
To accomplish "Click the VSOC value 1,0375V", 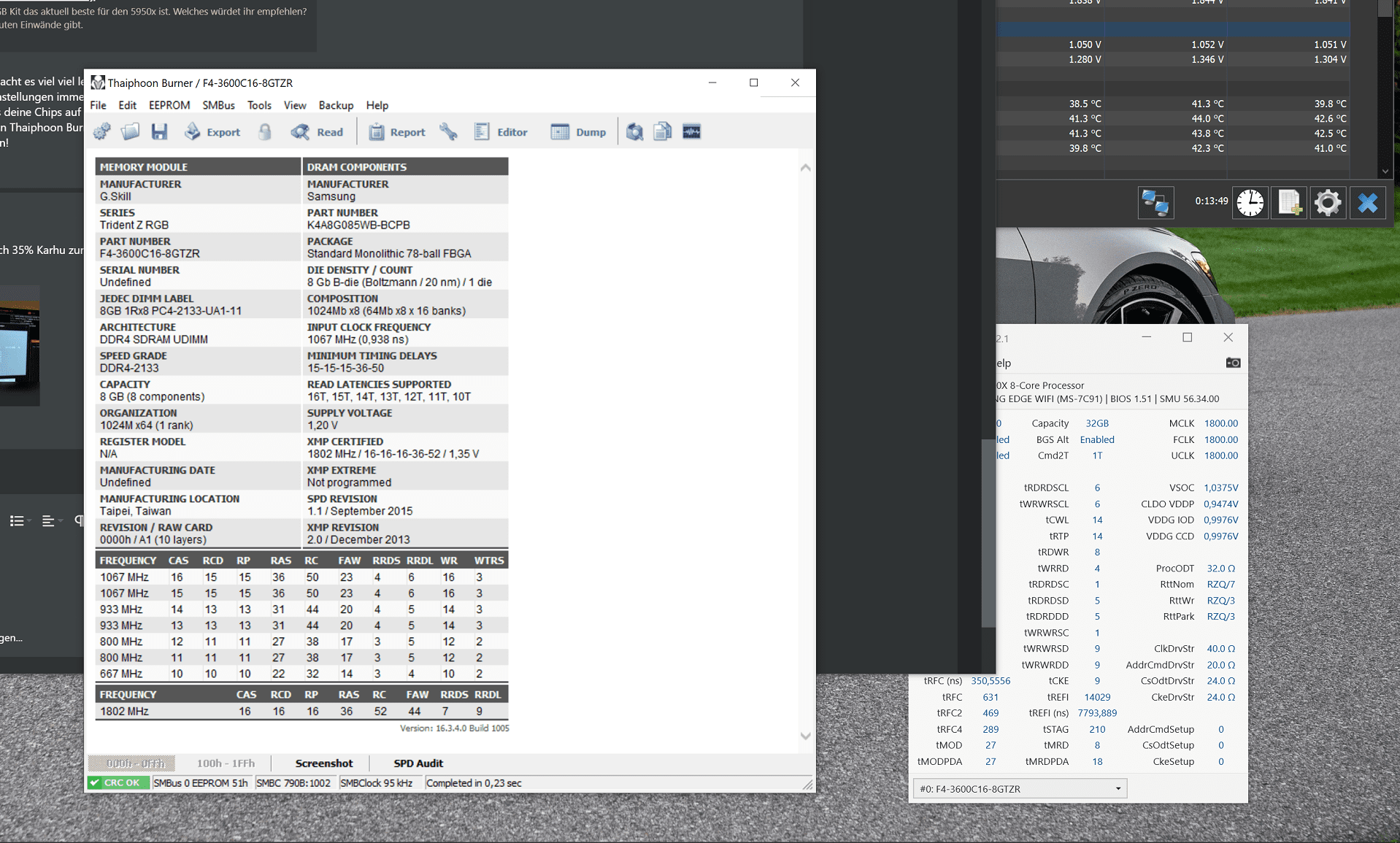I will point(1220,488).
